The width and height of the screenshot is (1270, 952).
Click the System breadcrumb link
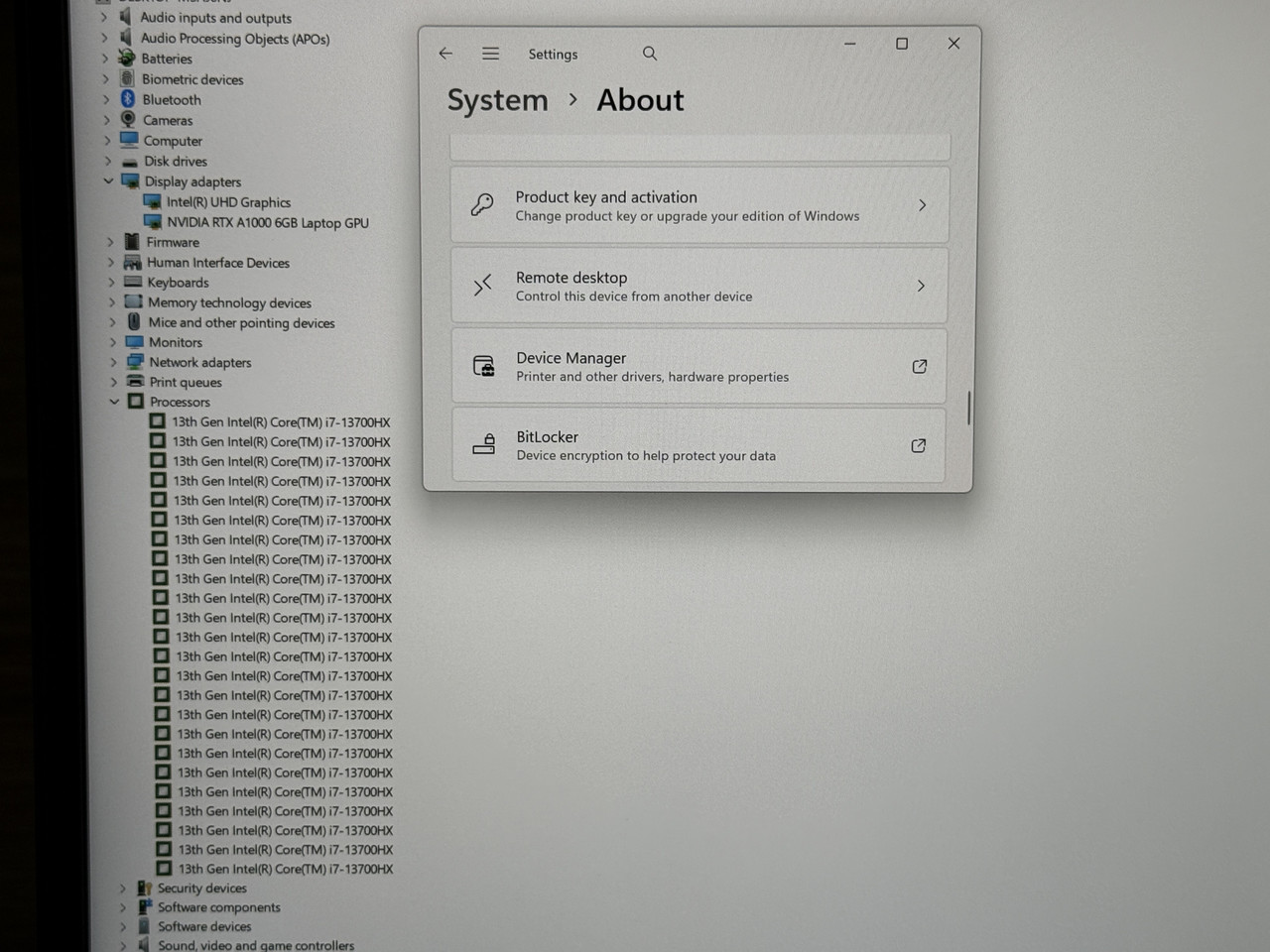click(497, 100)
